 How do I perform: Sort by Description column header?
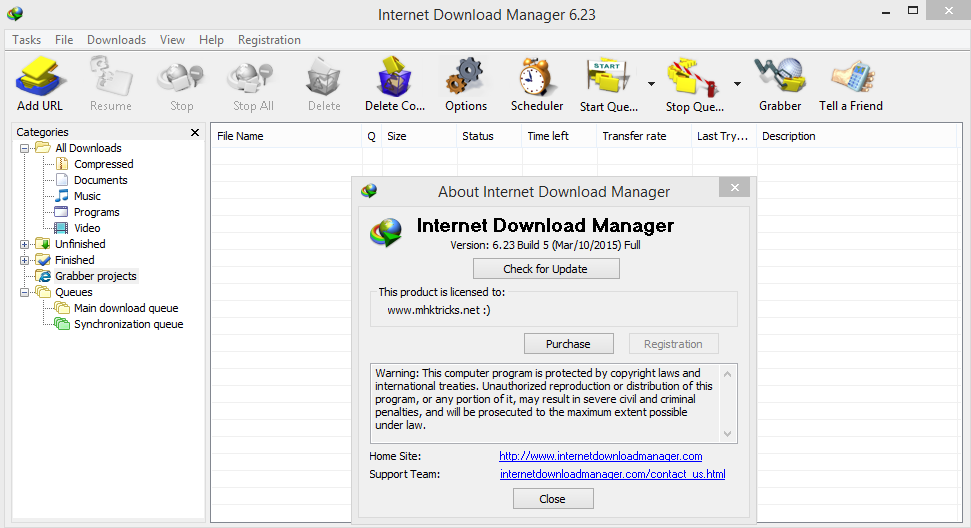[x=856, y=136]
